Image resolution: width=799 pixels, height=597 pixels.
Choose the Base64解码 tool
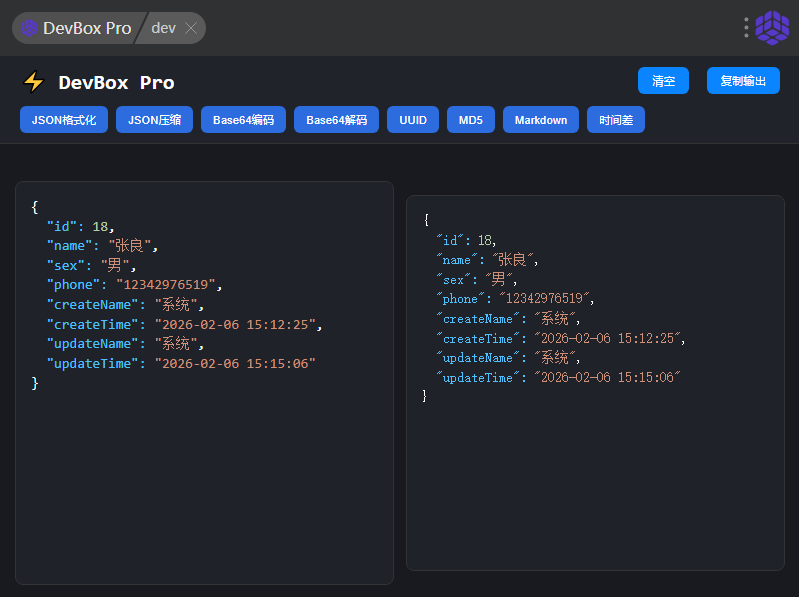tap(336, 120)
